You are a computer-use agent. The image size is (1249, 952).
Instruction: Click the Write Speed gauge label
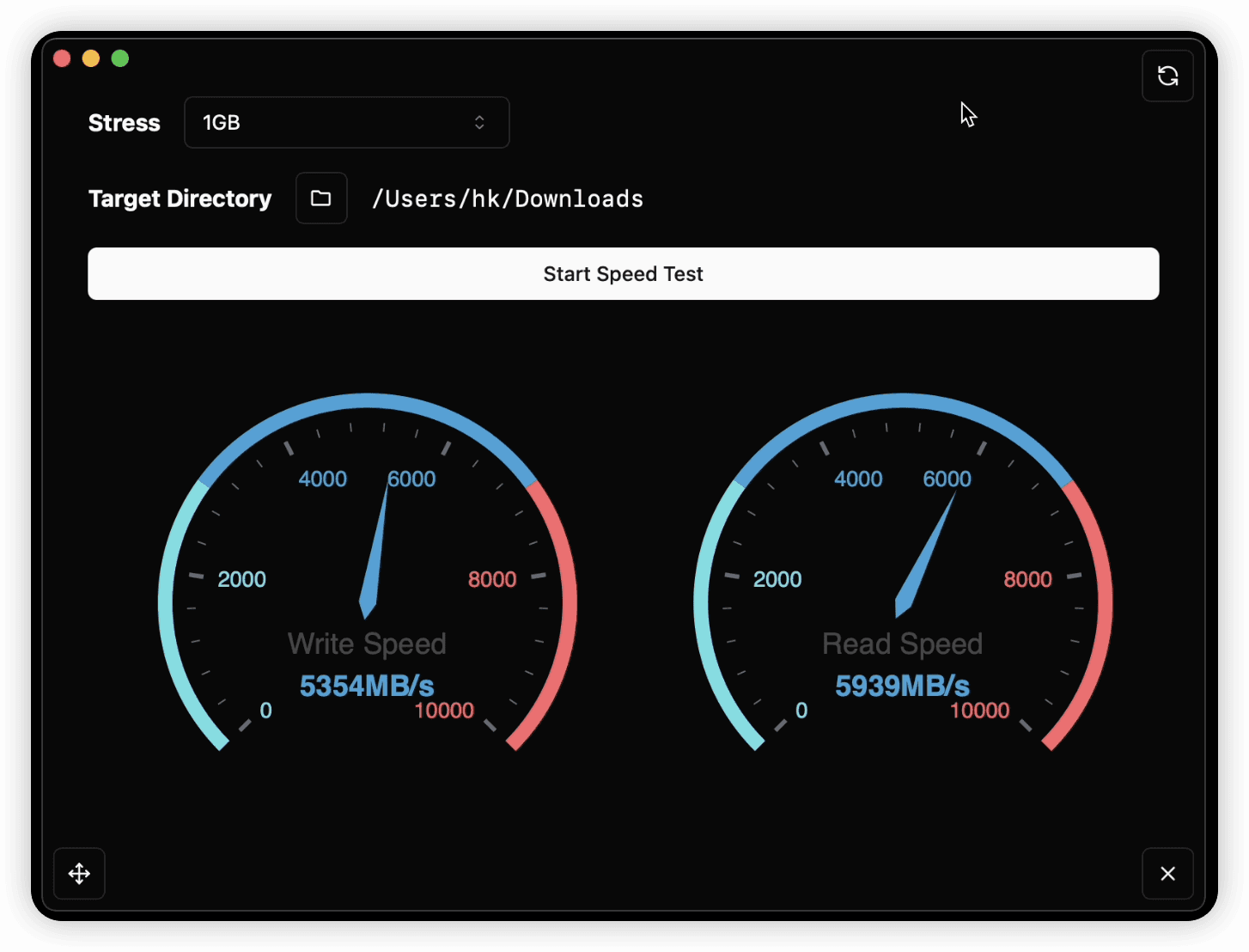click(367, 644)
